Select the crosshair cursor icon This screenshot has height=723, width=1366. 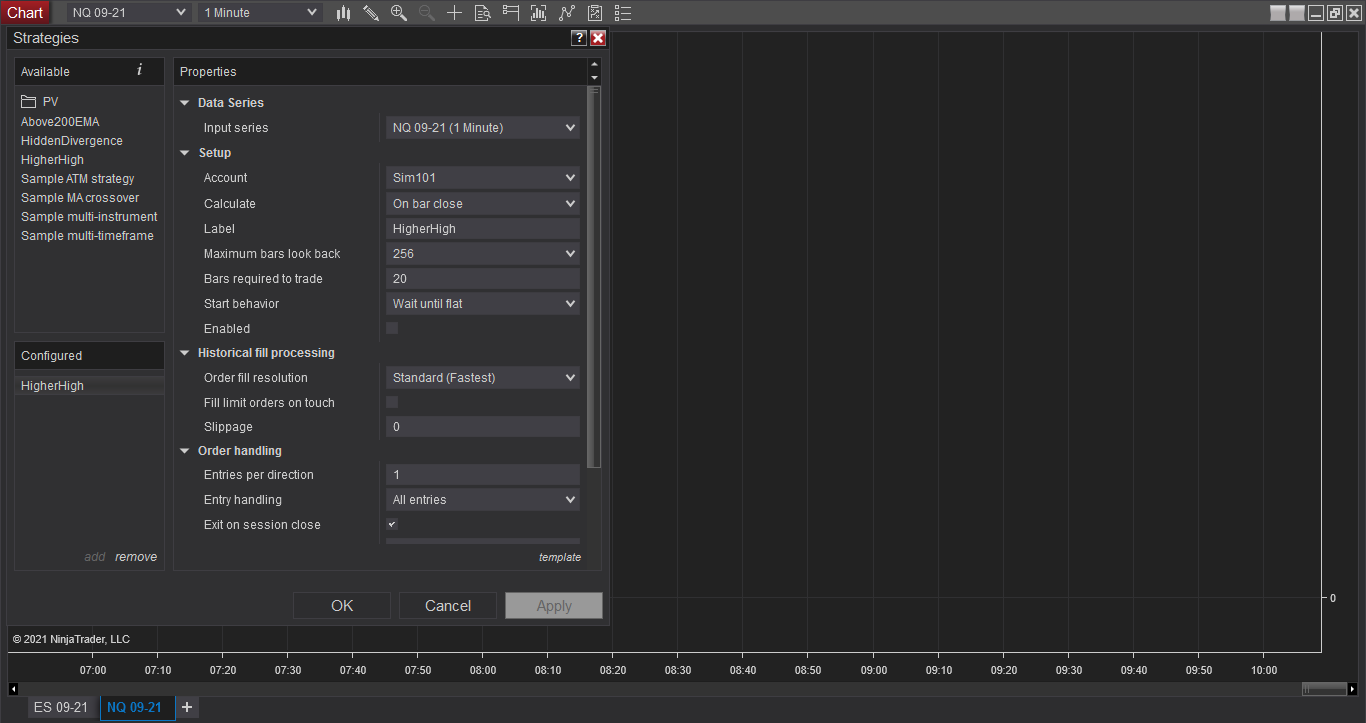click(x=455, y=13)
